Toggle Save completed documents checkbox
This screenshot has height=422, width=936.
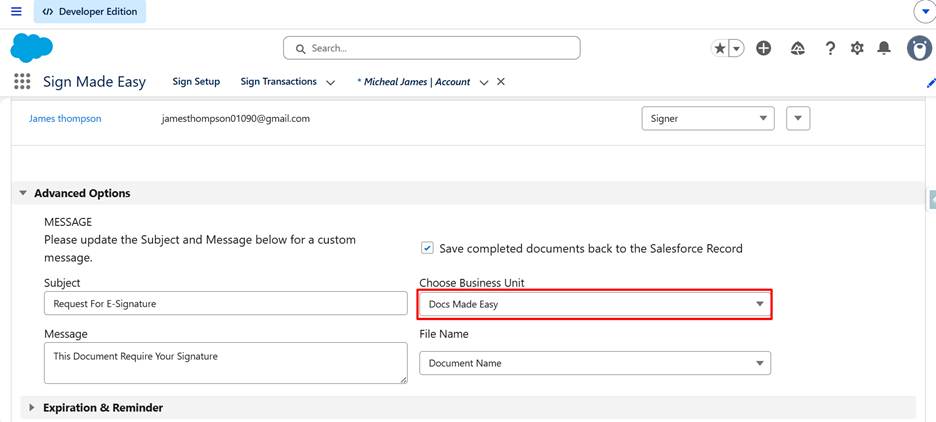[427, 248]
